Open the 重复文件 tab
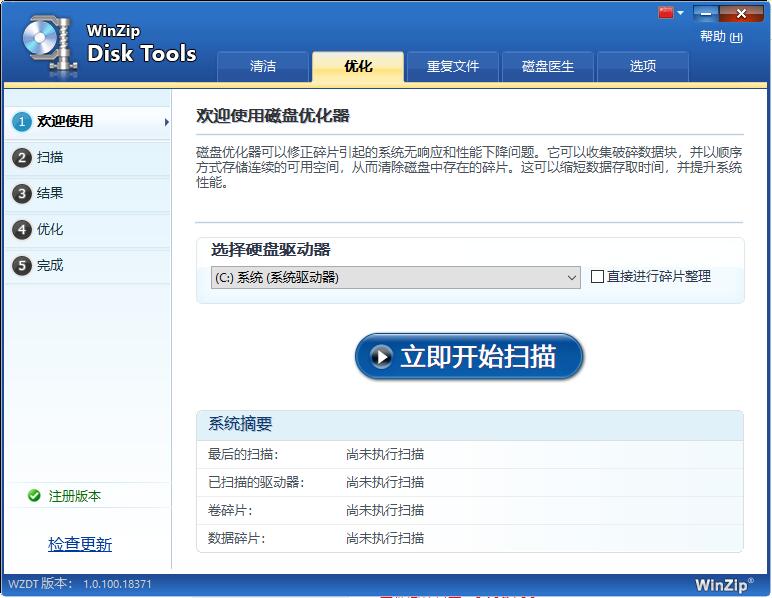 (452, 66)
